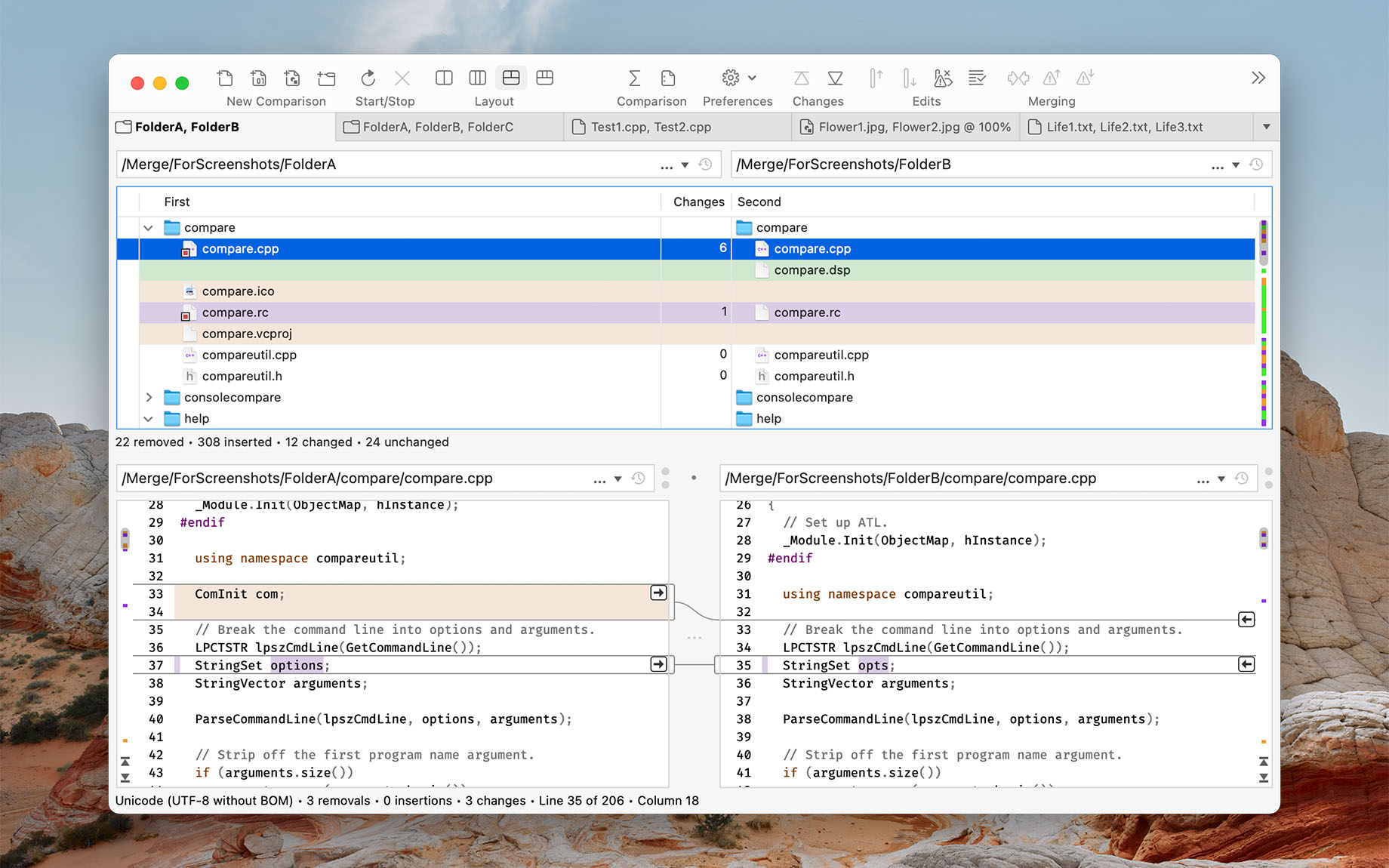
Task: Push StringSet opts change to the left file
Action: (1246, 664)
